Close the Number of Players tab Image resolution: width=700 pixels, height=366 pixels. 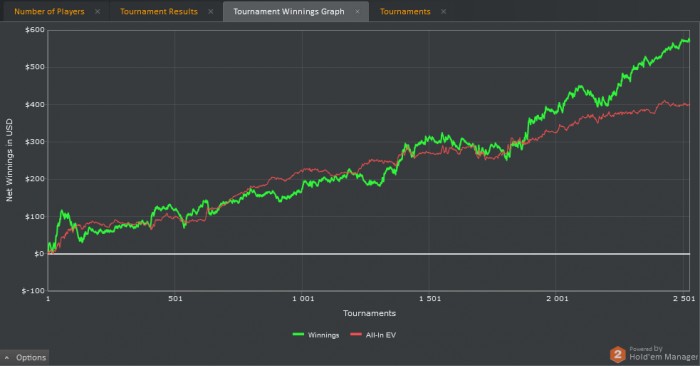click(x=97, y=12)
